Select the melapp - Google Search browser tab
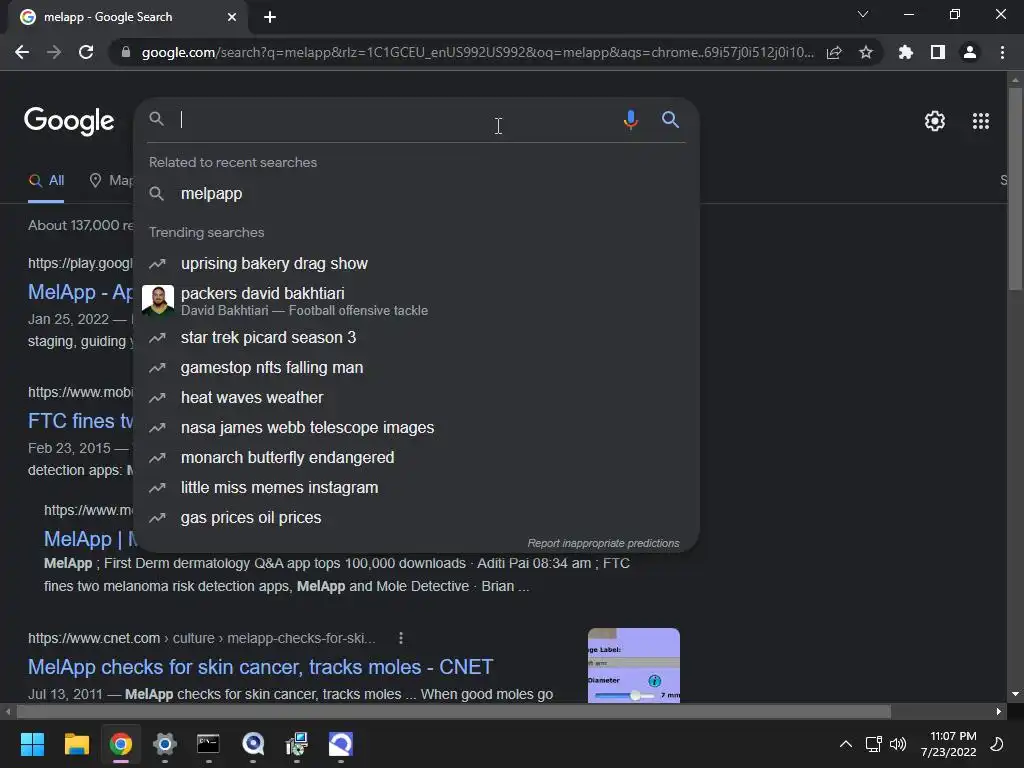This screenshot has width=1024, height=768. pos(127,17)
